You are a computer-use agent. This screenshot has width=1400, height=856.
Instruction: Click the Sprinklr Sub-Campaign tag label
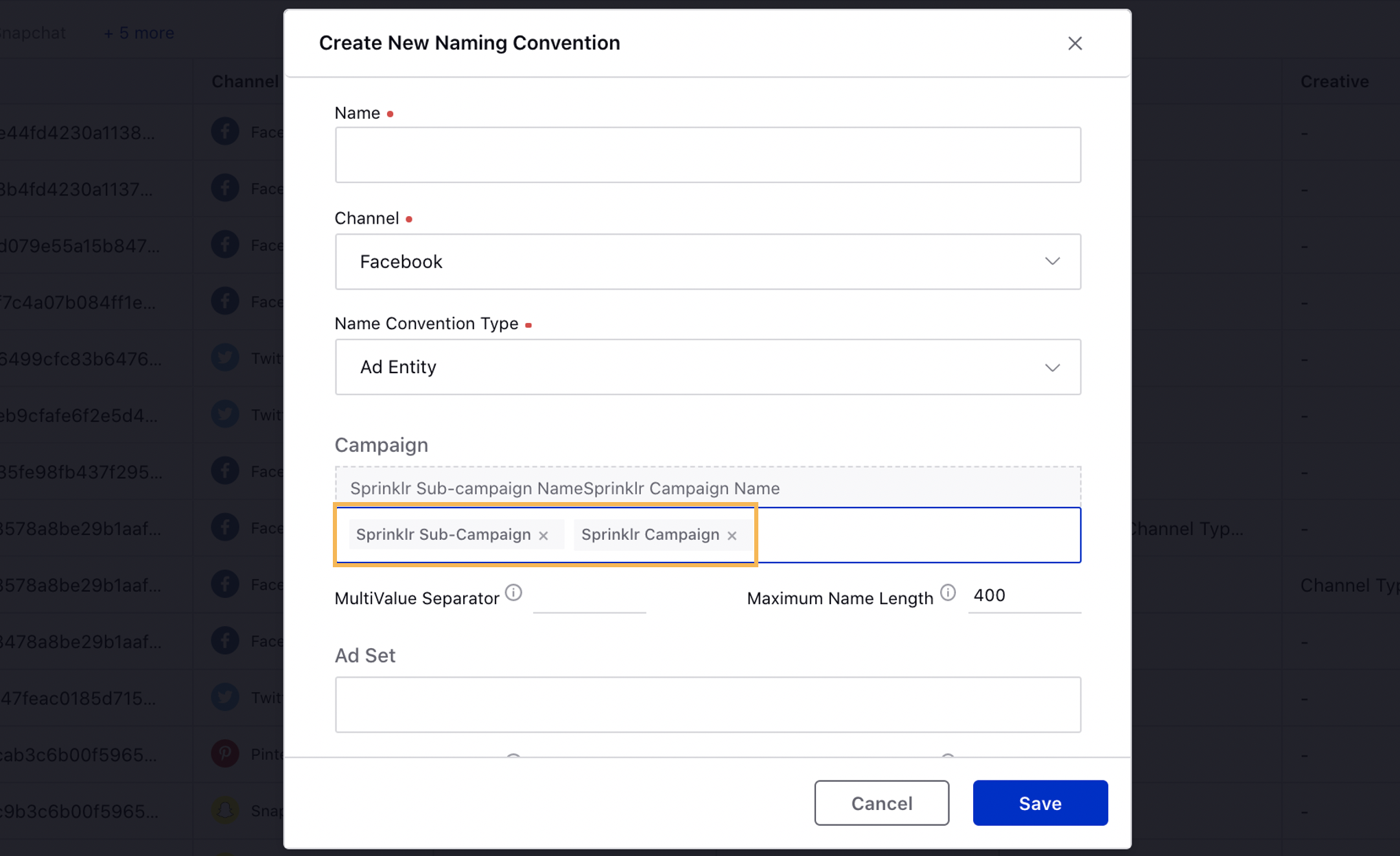(443, 534)
